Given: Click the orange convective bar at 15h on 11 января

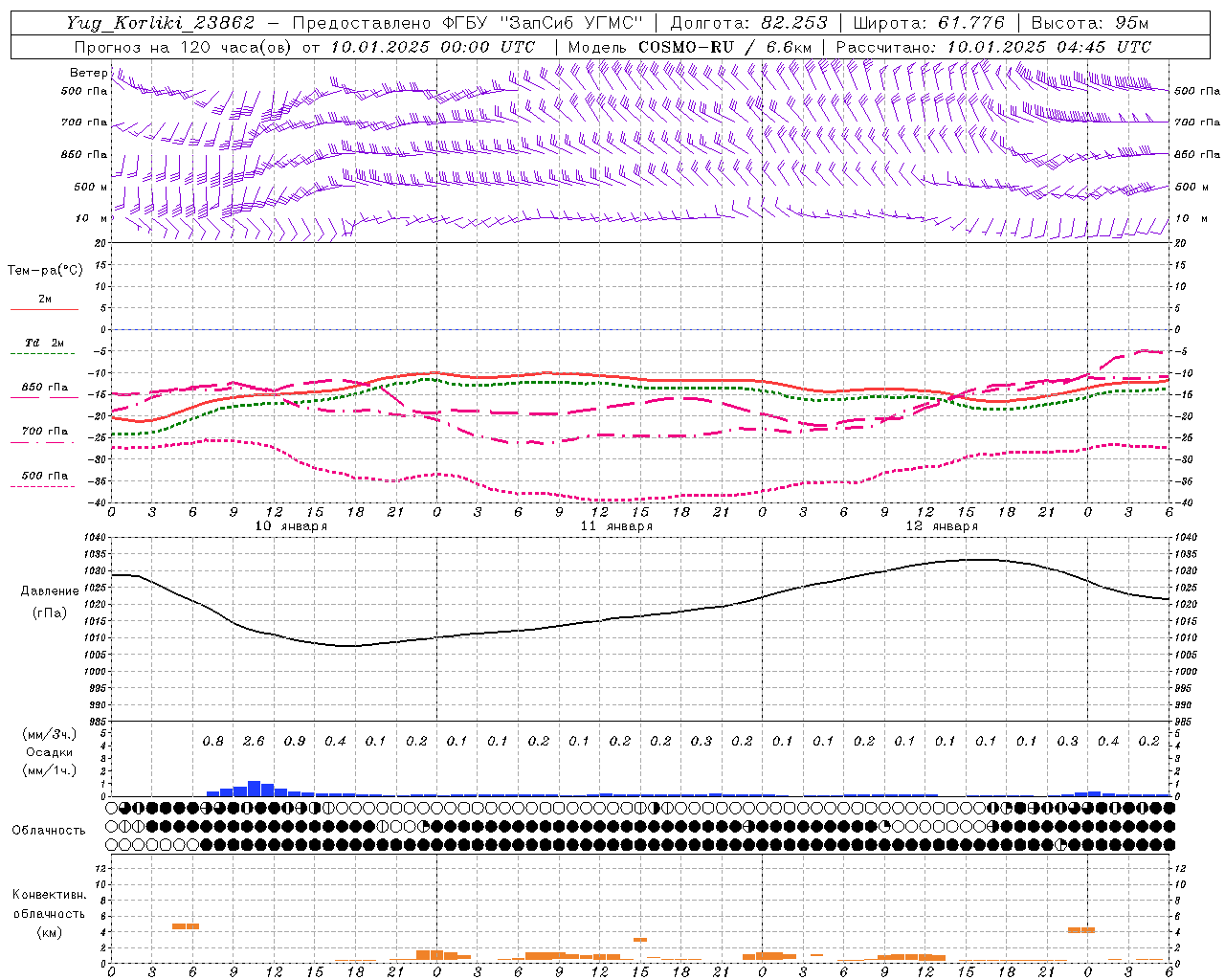Looking at the screenshot, I should 640,940.
